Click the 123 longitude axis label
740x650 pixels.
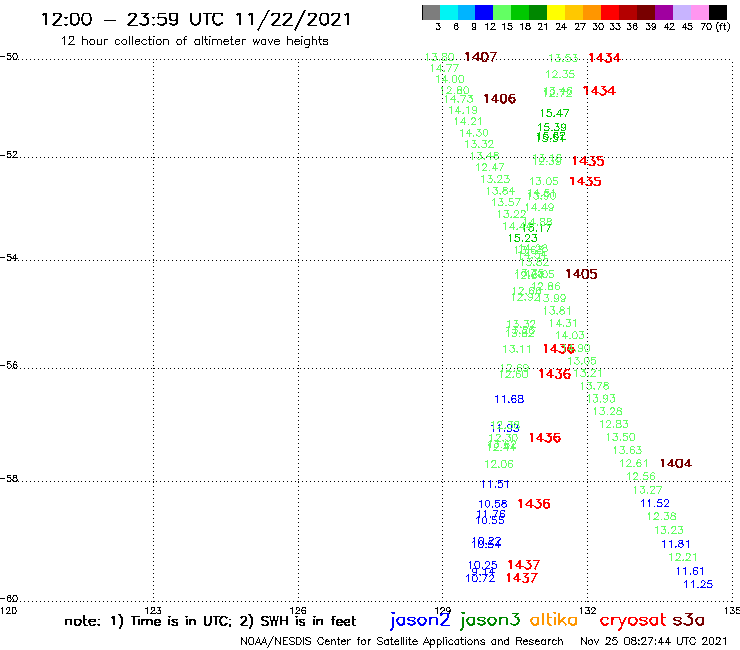tap(153, 610)
